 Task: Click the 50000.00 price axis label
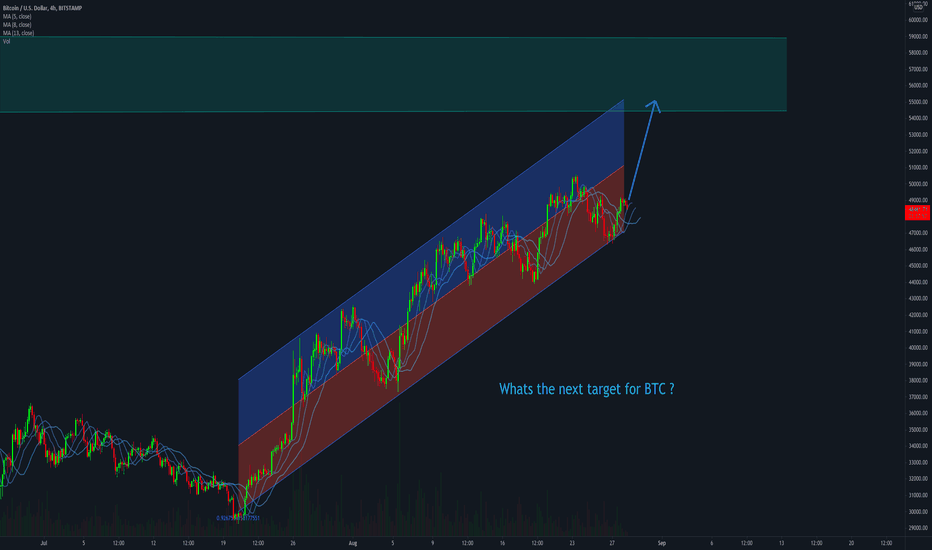918,184
